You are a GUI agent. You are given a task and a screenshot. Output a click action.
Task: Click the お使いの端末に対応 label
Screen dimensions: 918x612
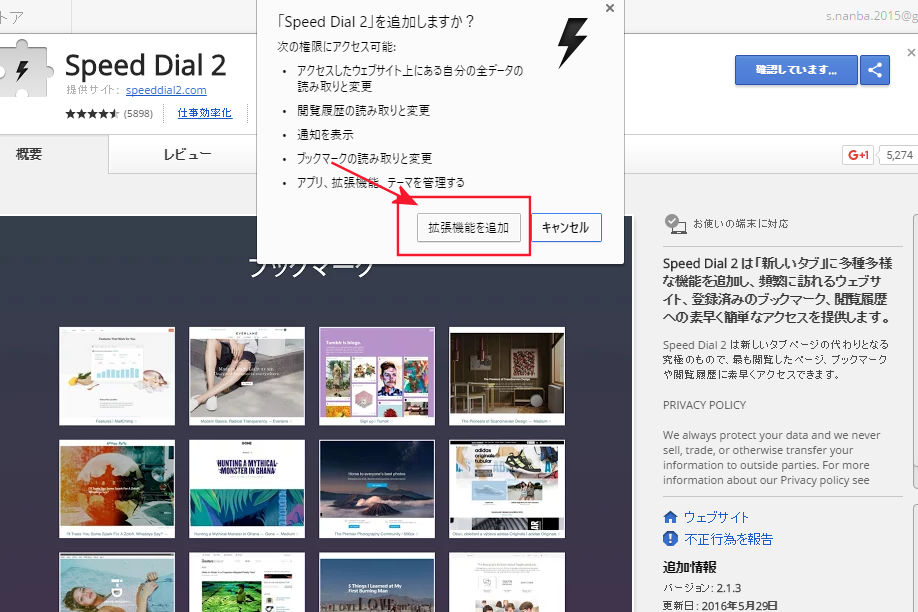click(x=741, y=224)
